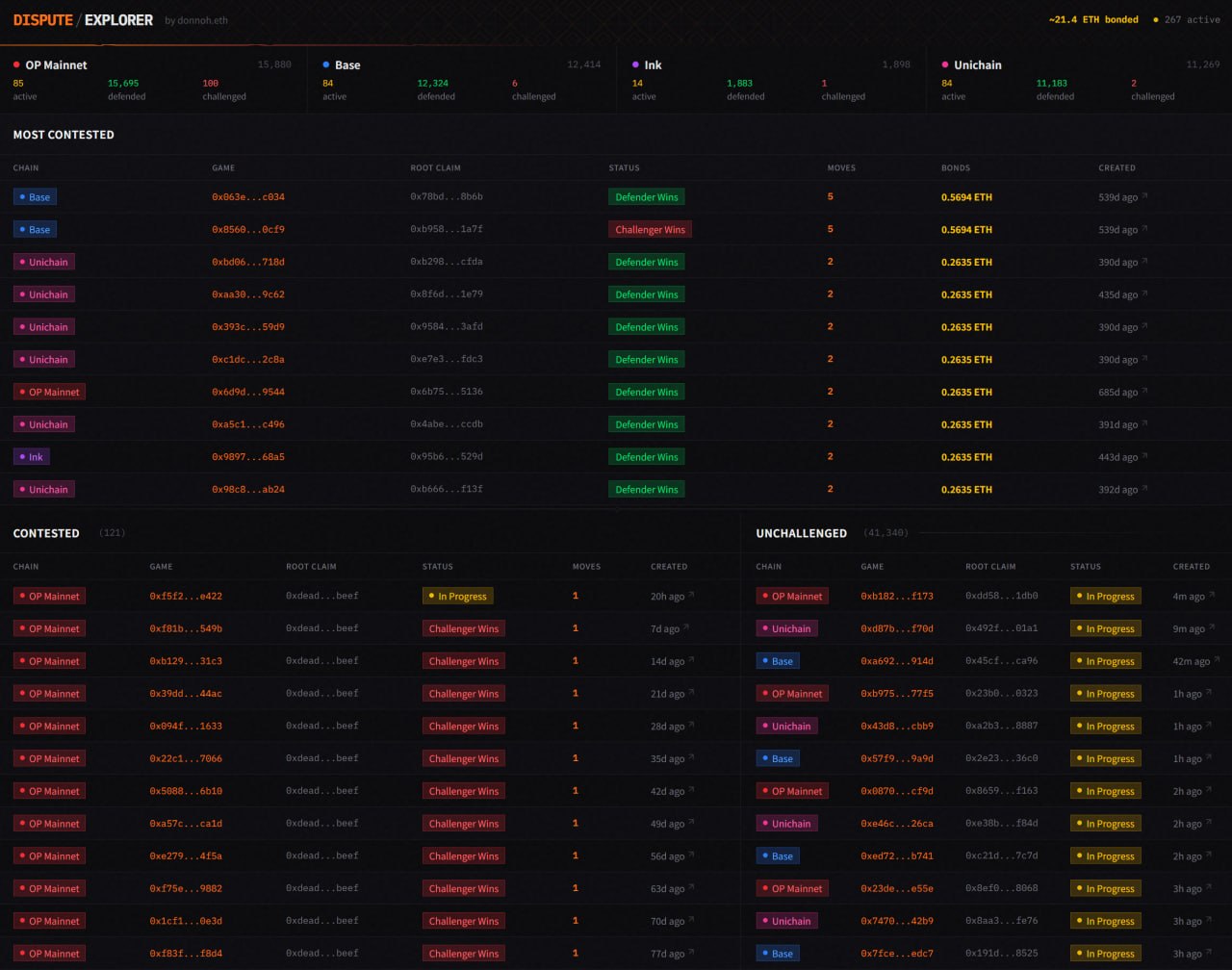Open external link arrow for game 0x063e...c034
Viewport: 1232px width, 970px height.
coord(1144,196)
